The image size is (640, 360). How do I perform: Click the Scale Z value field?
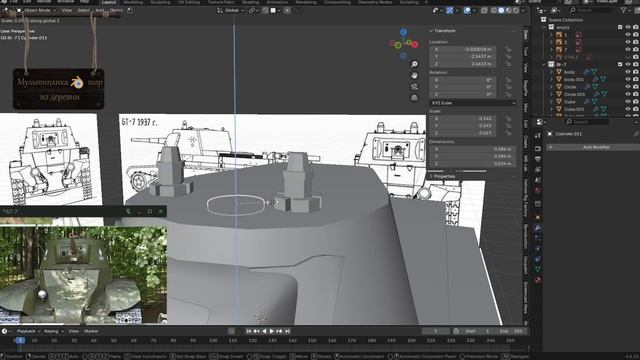463,133
